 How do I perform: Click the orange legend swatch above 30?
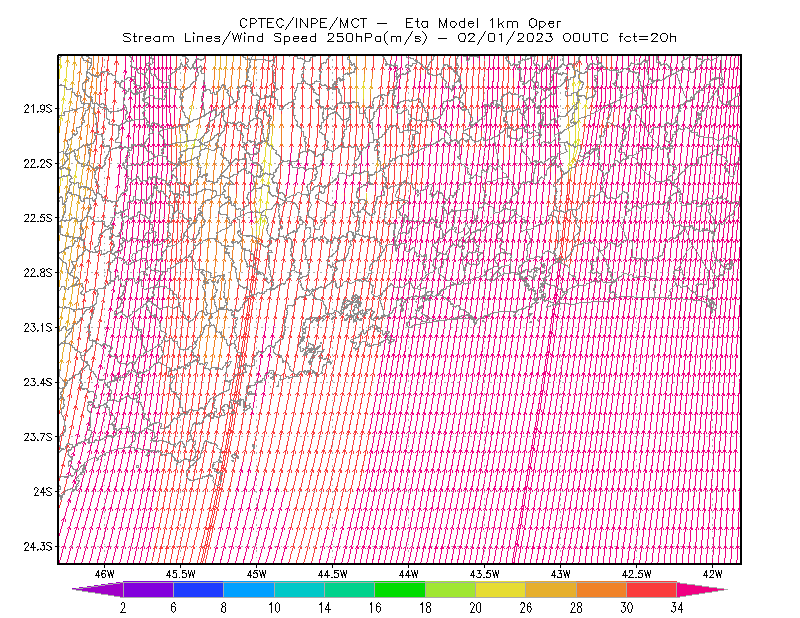pyautogui.click(x=602, y=589)
